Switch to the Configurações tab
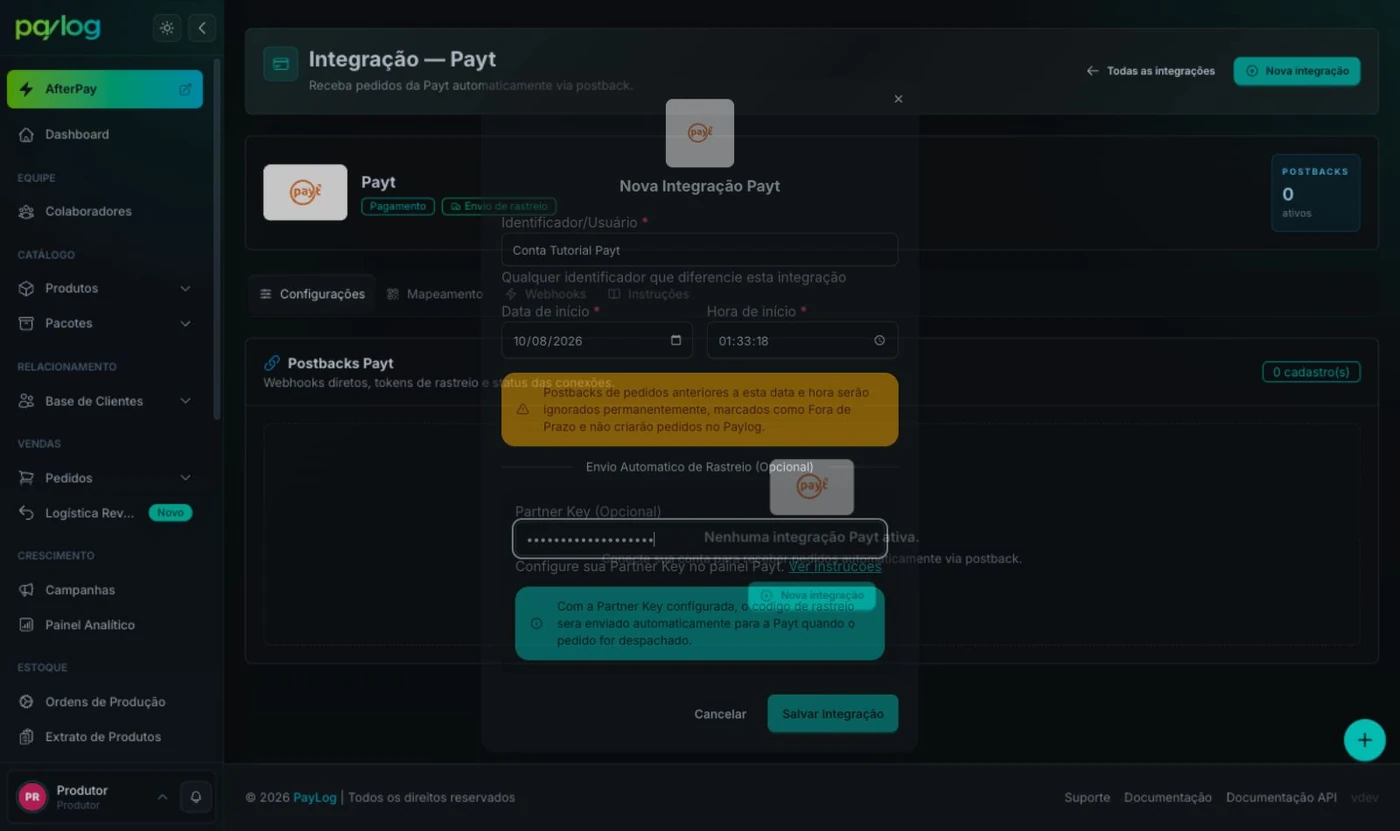1400x831 pixels. (x=312, y=294)
